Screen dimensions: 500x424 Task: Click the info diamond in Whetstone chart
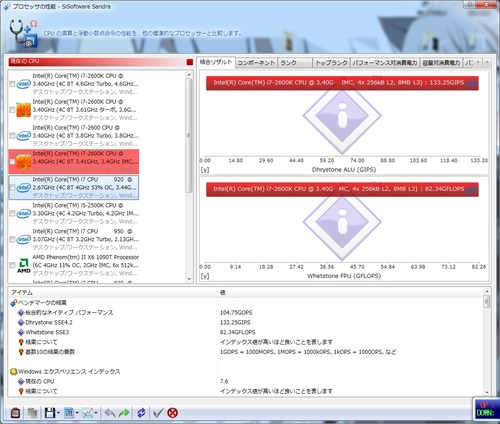point(342,222)
